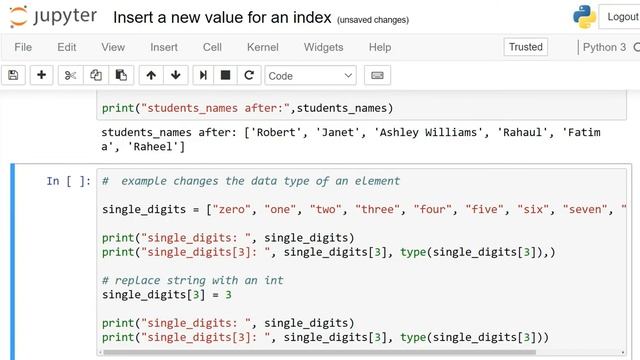Open the Edit menu
The height and width of the screenshot is (360, 640).
click(x=67, y=47)
